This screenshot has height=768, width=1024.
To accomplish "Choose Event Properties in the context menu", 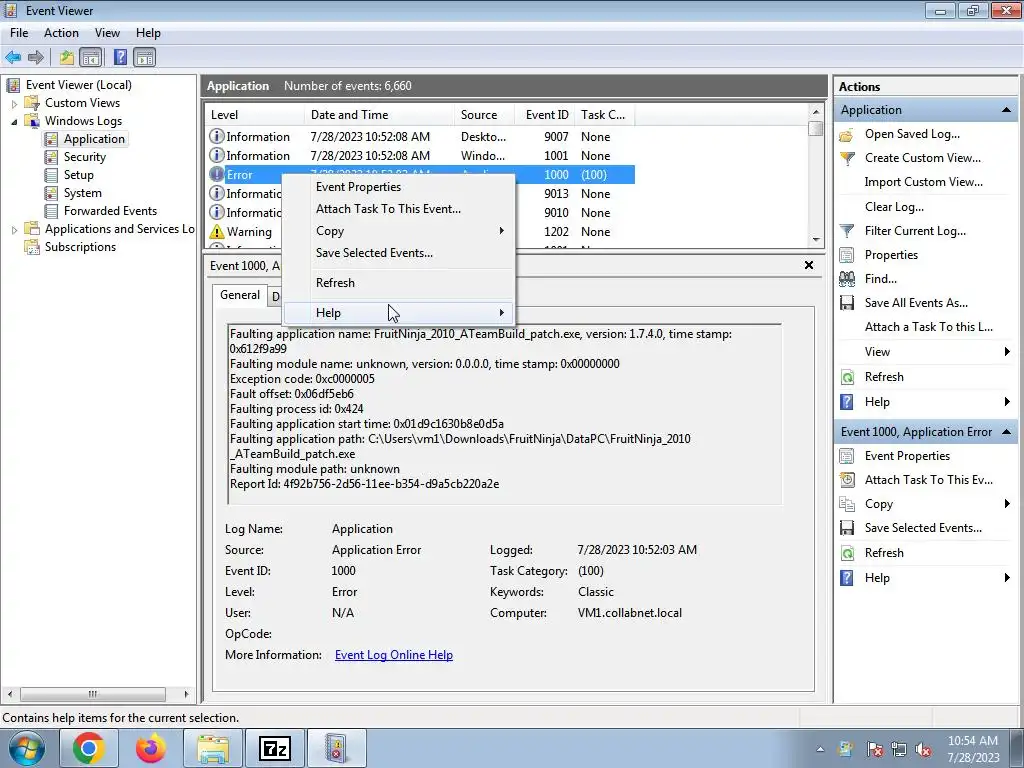I will tap(398, 187).
